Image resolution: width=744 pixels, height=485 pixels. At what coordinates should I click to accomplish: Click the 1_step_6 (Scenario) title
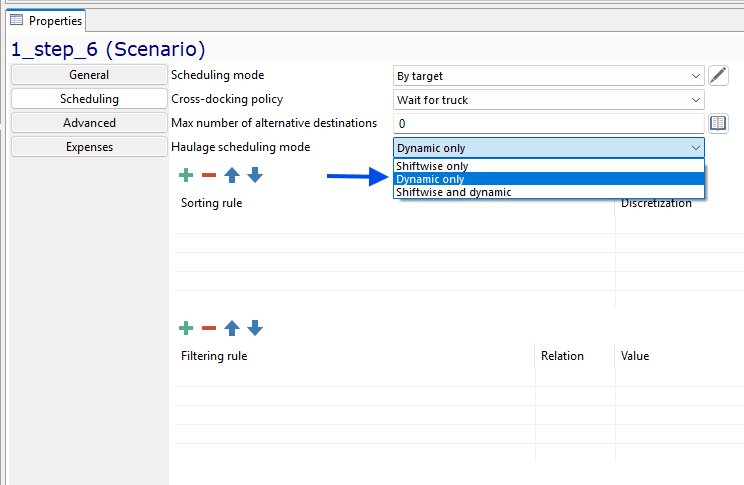108,49
